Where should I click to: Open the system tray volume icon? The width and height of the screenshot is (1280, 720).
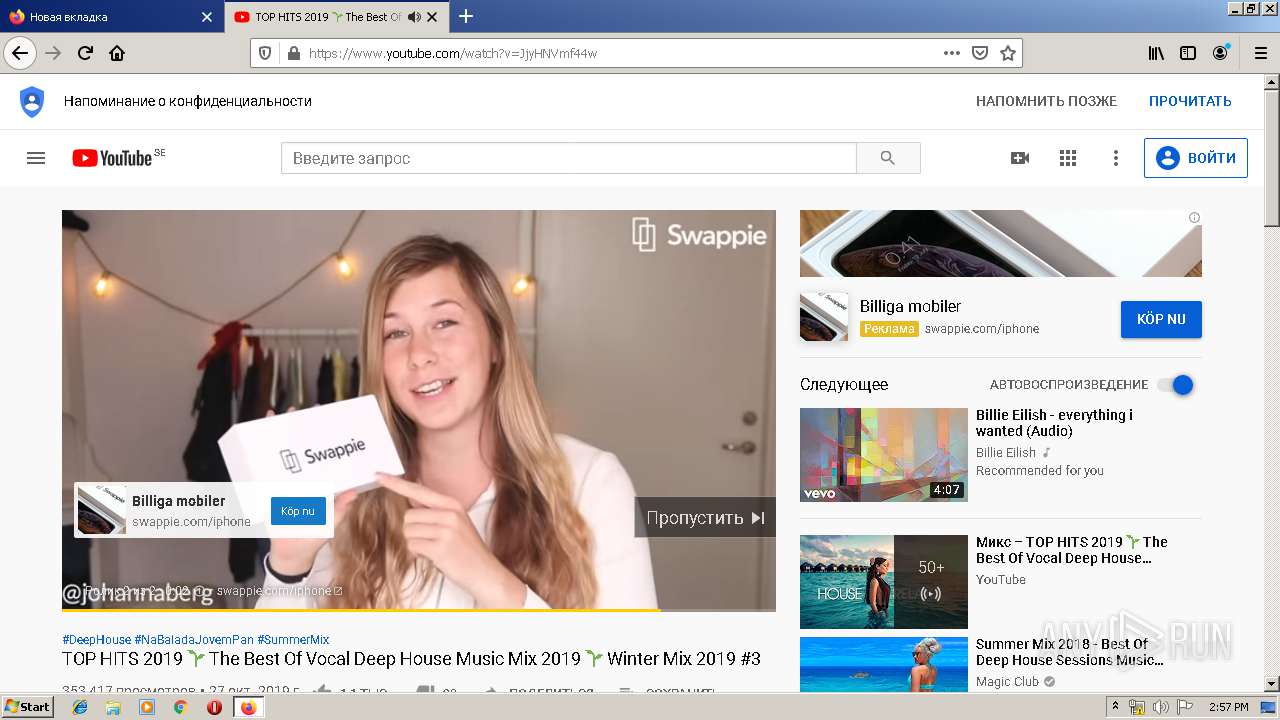pyautogui.click(x=1160, y=707)
